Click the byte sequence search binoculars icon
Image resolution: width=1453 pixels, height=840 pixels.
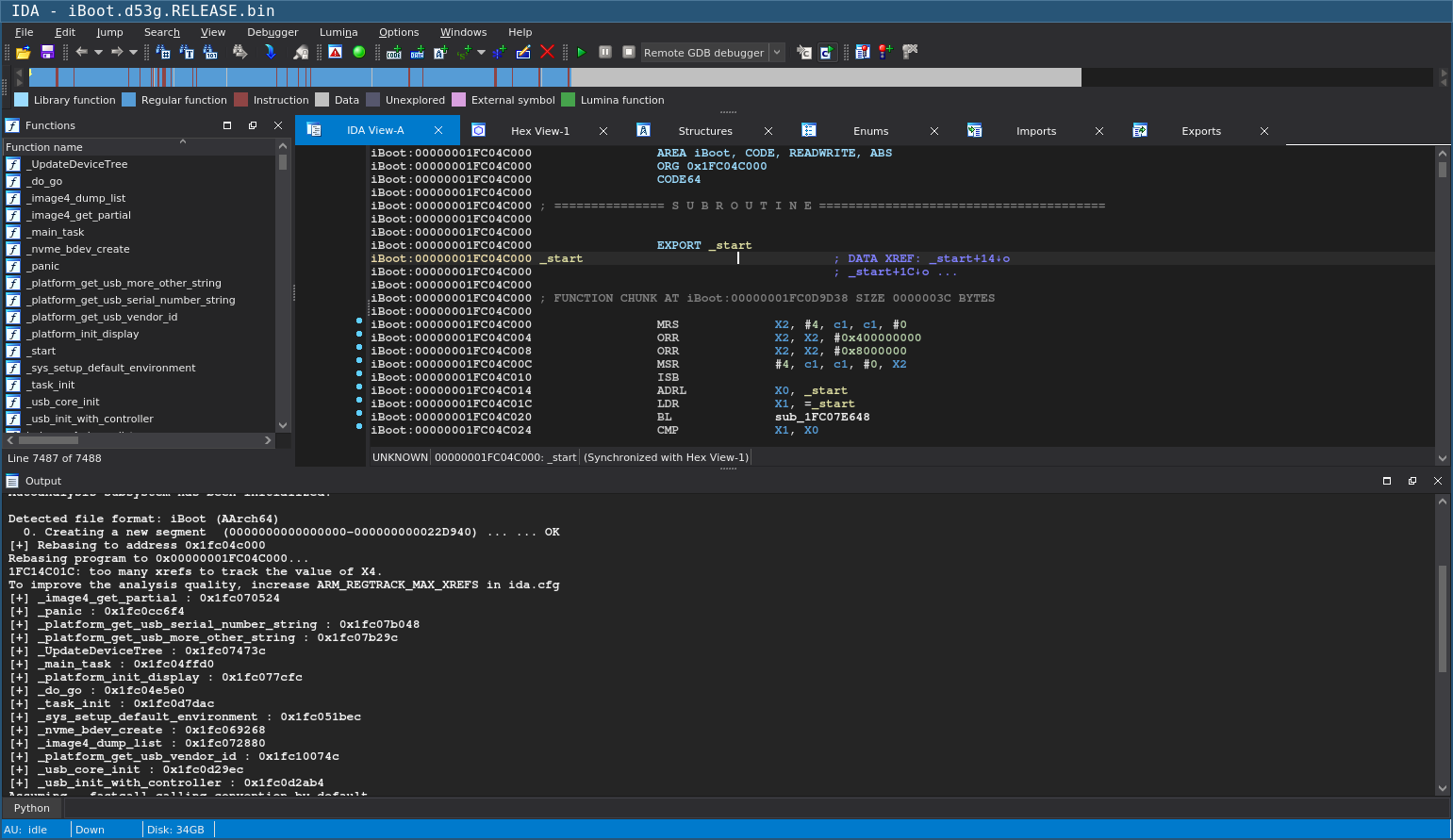(x=210, y=53)
